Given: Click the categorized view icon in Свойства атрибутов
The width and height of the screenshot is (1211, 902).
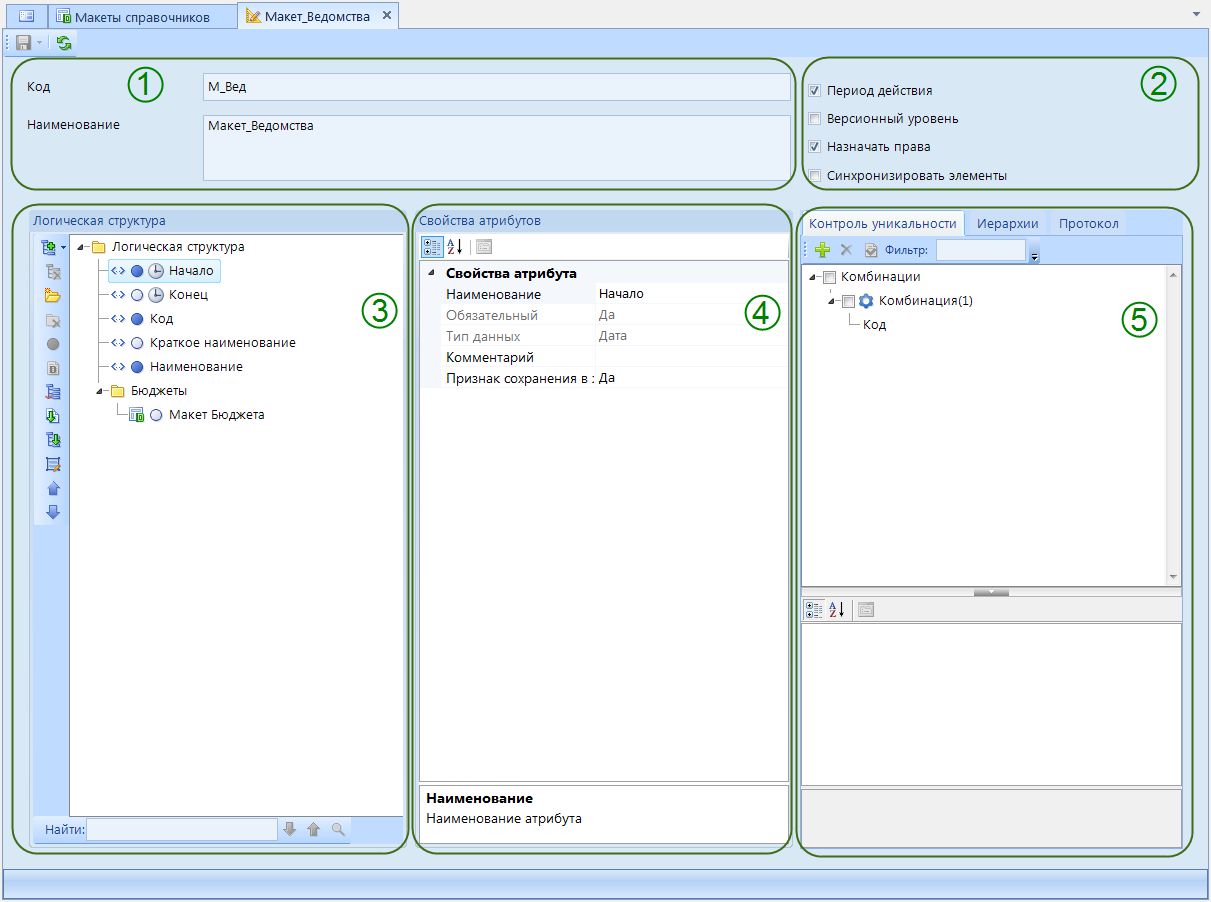Looking at the screenshot, I should click(432, 247).
